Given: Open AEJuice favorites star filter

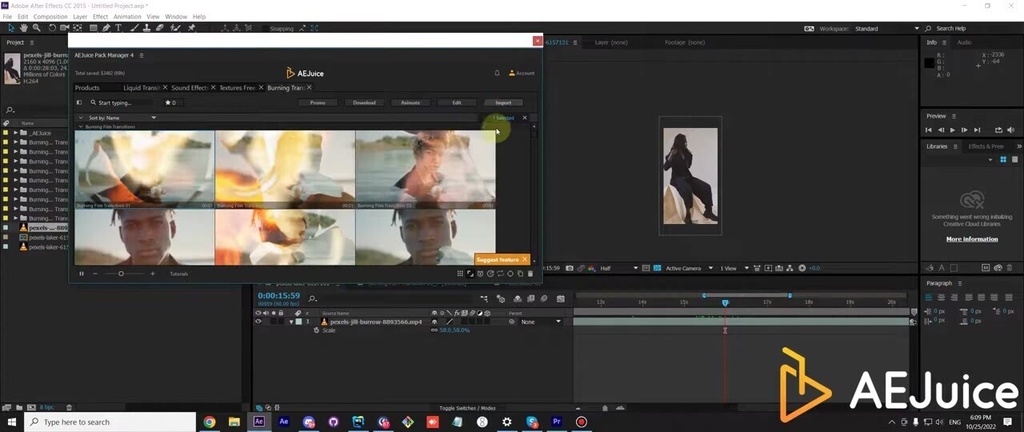Looking at the screenshot, I should [170, 102].
